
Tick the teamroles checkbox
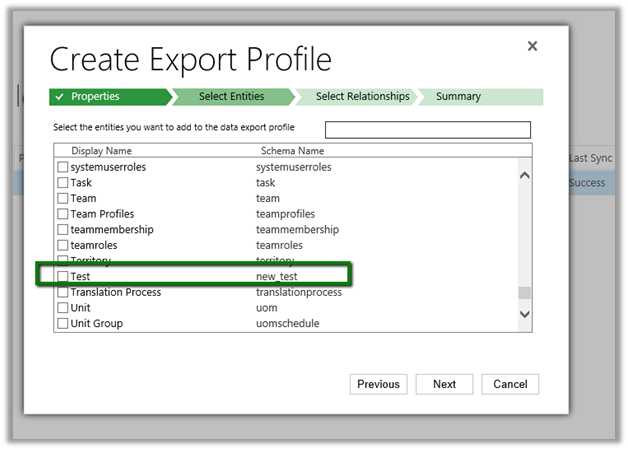pos(63,245)
